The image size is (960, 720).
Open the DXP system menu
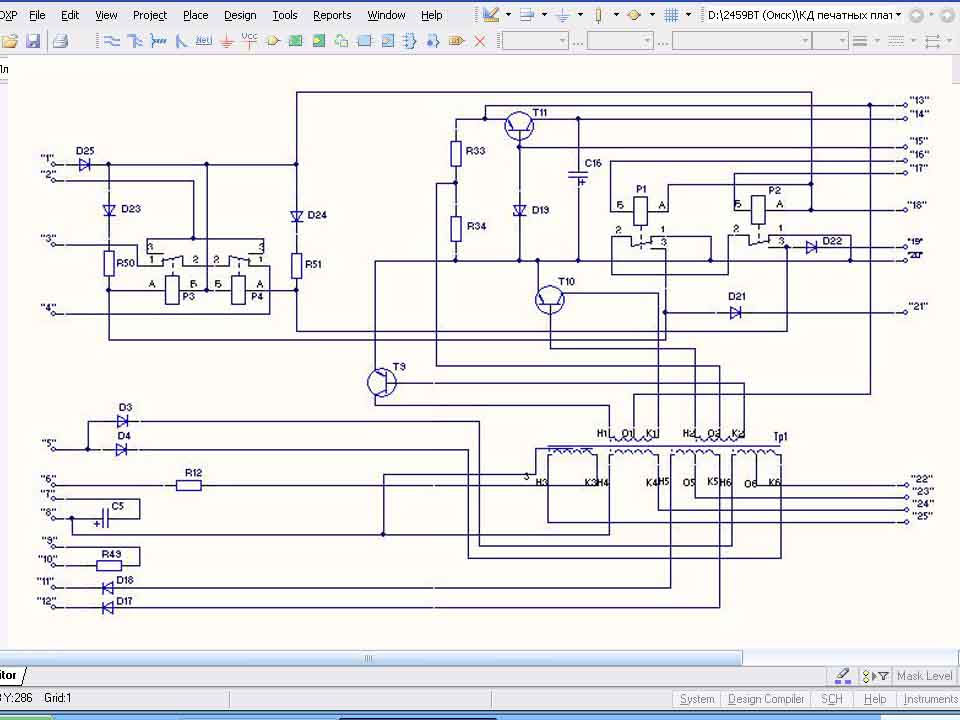click(8, 15)
